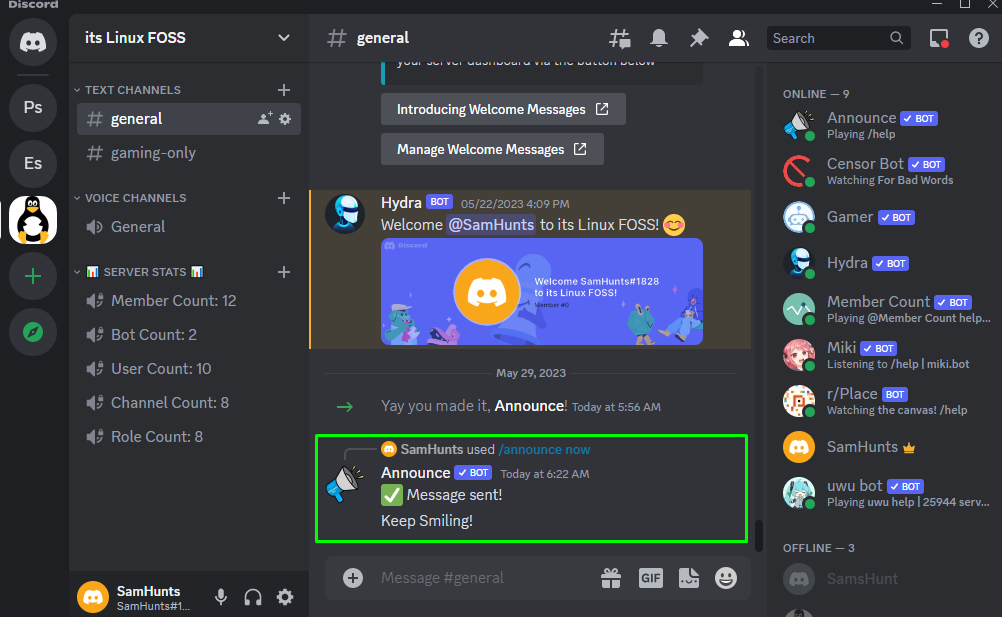Screen dimensions: 1002x617
Task: Open the Help question mark
Action: tap(978, 38)
